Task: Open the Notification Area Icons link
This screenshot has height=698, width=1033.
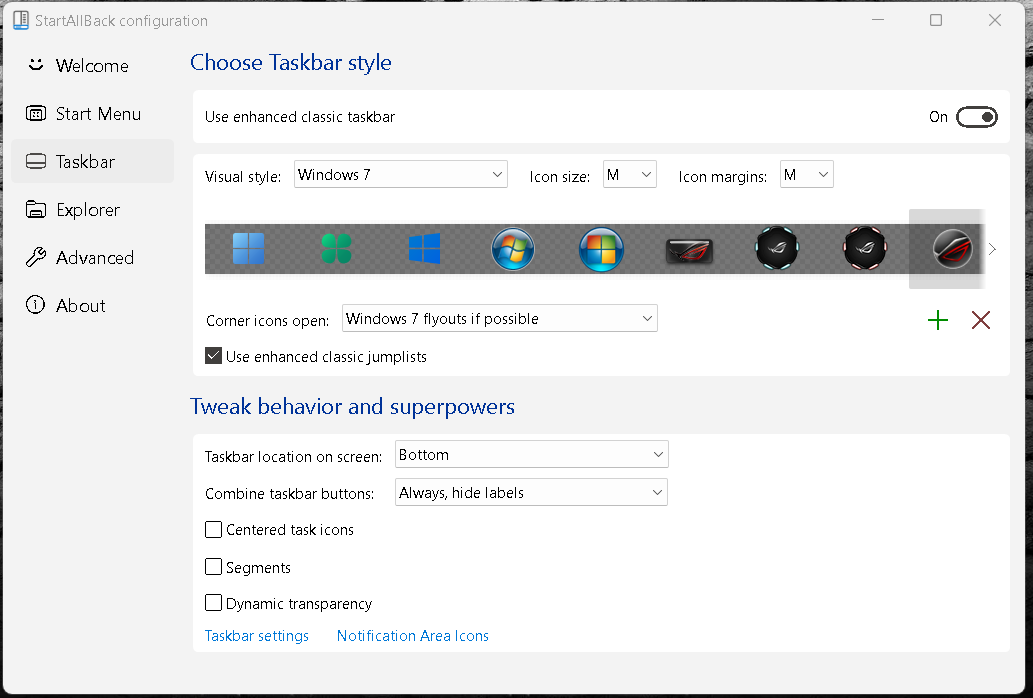Action: (413, 636)
